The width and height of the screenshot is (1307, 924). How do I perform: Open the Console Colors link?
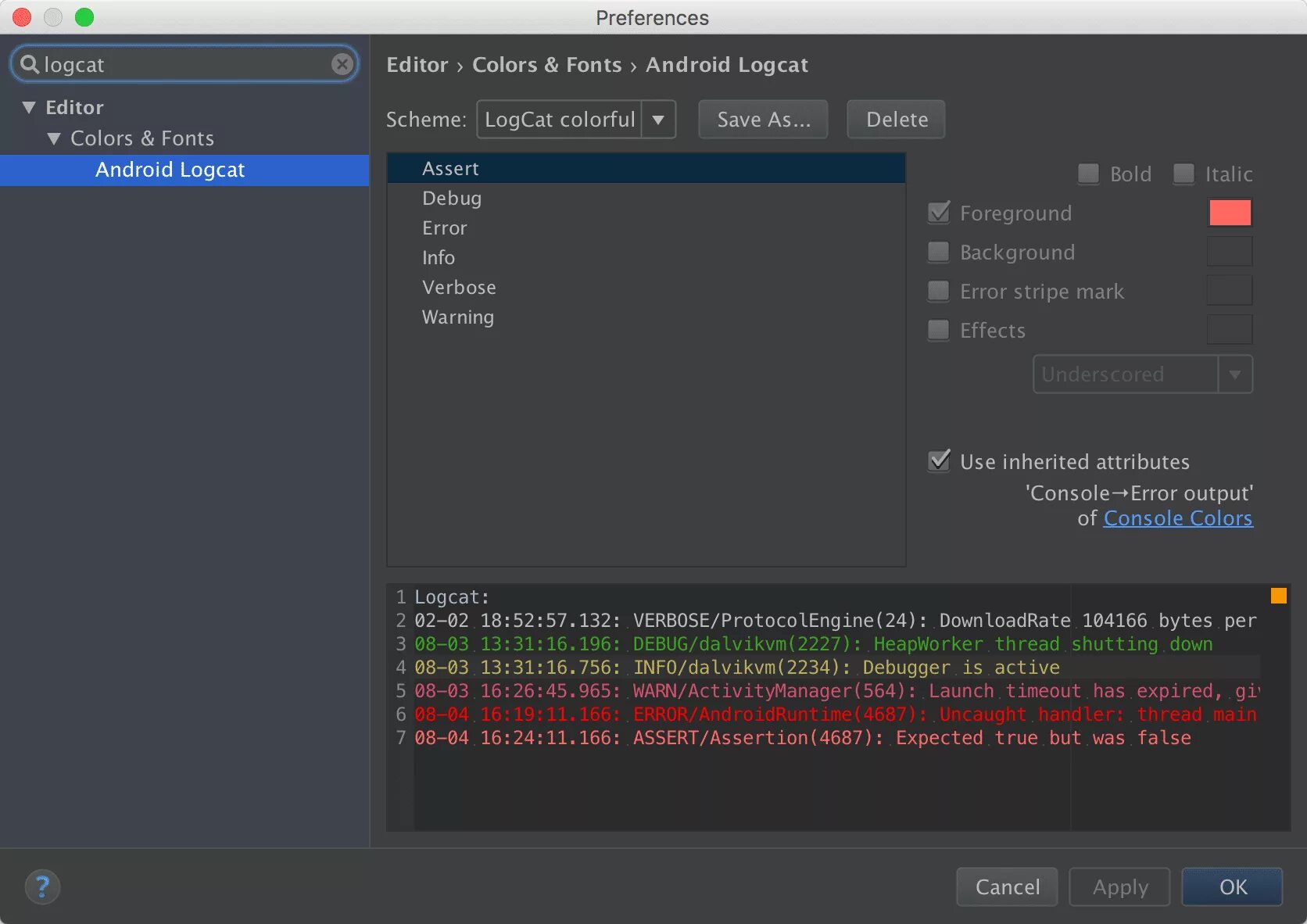[x=1177, y=518]
